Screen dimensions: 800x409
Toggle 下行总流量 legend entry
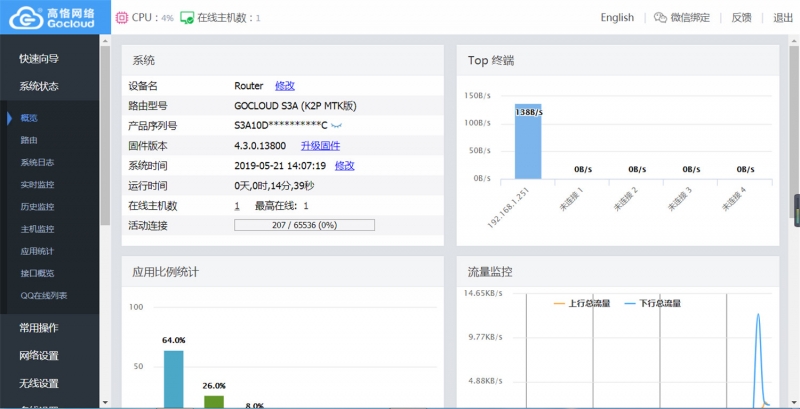pyautogui.click(x=653, y=303)
